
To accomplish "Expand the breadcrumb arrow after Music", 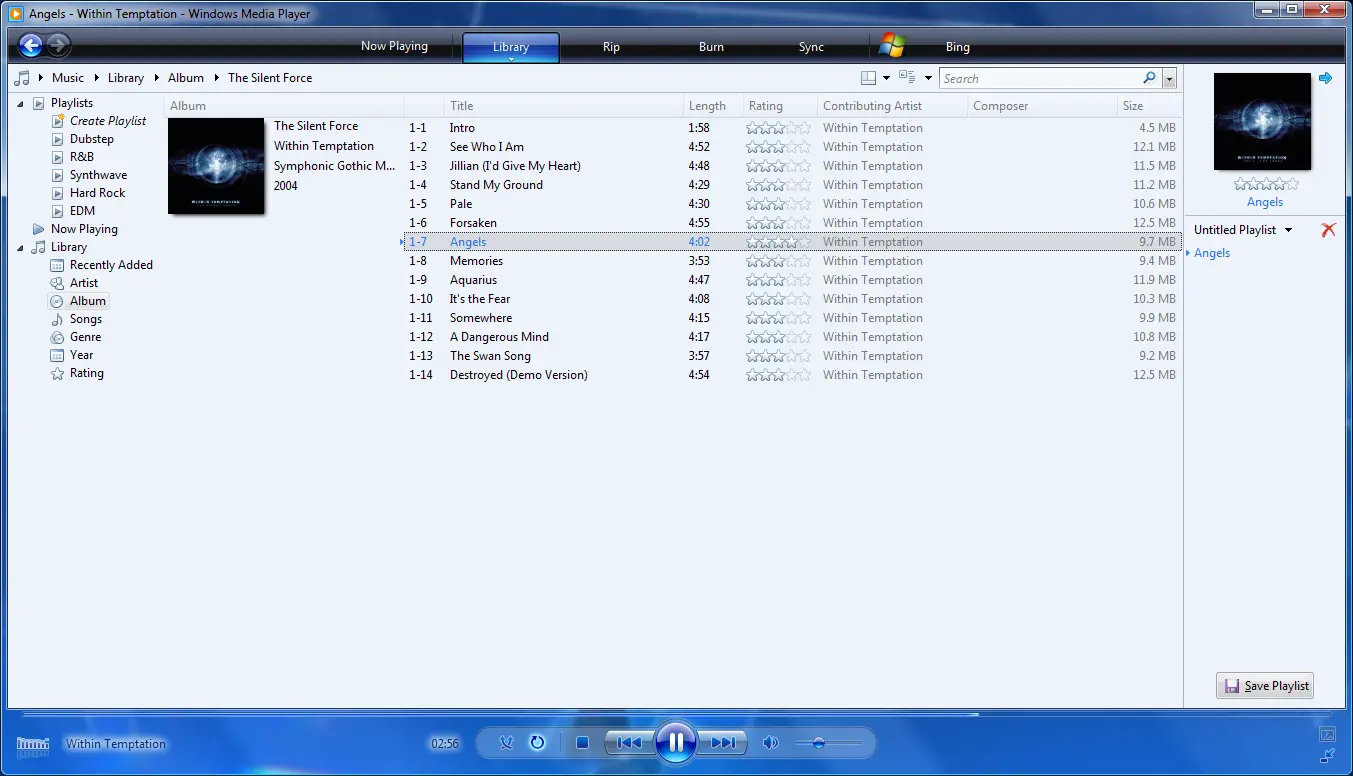I will tap(96, 78).
